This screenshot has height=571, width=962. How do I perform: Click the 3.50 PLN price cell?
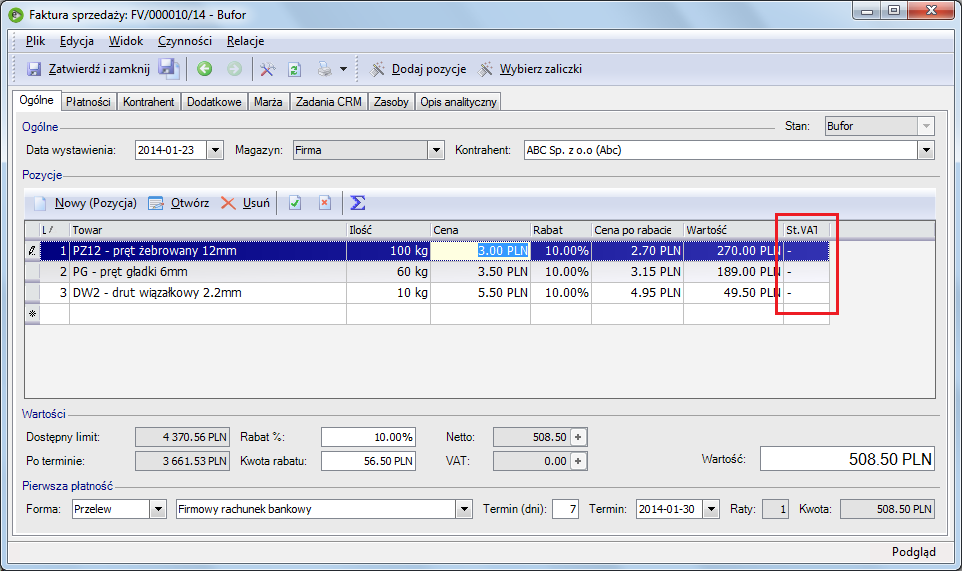pyautogui.click(x=480, y=272)
